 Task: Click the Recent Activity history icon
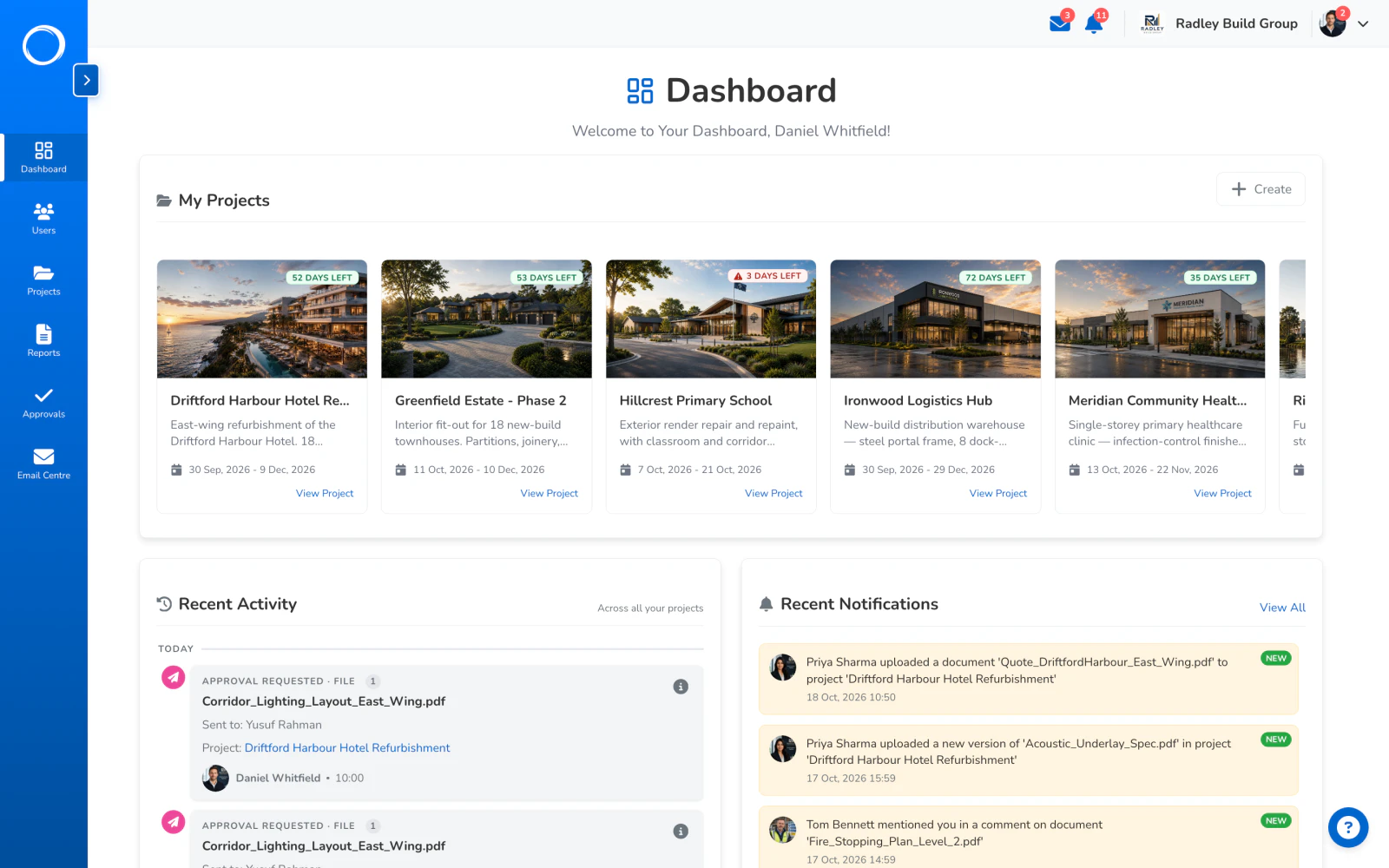click(164, 604)
